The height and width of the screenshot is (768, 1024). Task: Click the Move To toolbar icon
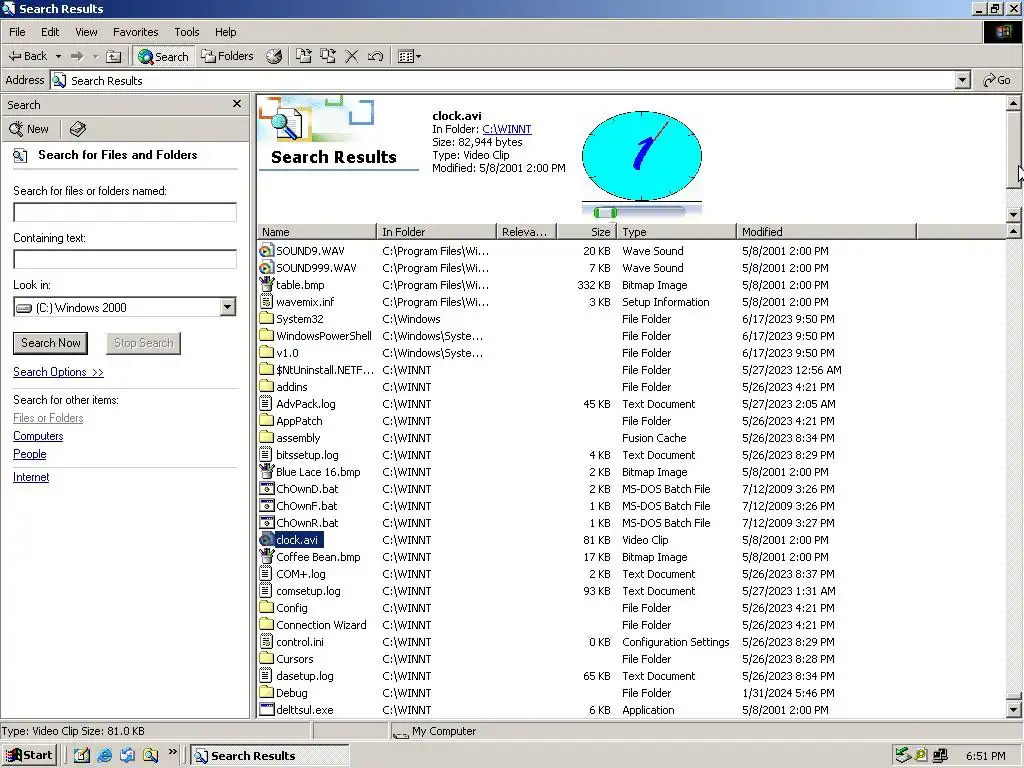pos(304,56)
